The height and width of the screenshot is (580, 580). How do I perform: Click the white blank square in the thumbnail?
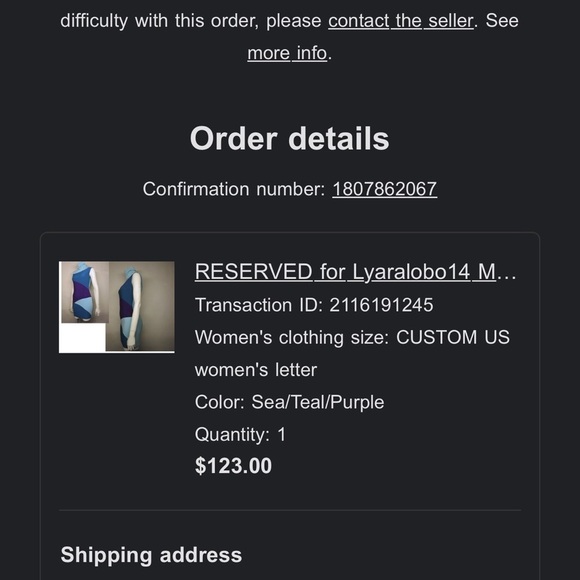(82, 338)
